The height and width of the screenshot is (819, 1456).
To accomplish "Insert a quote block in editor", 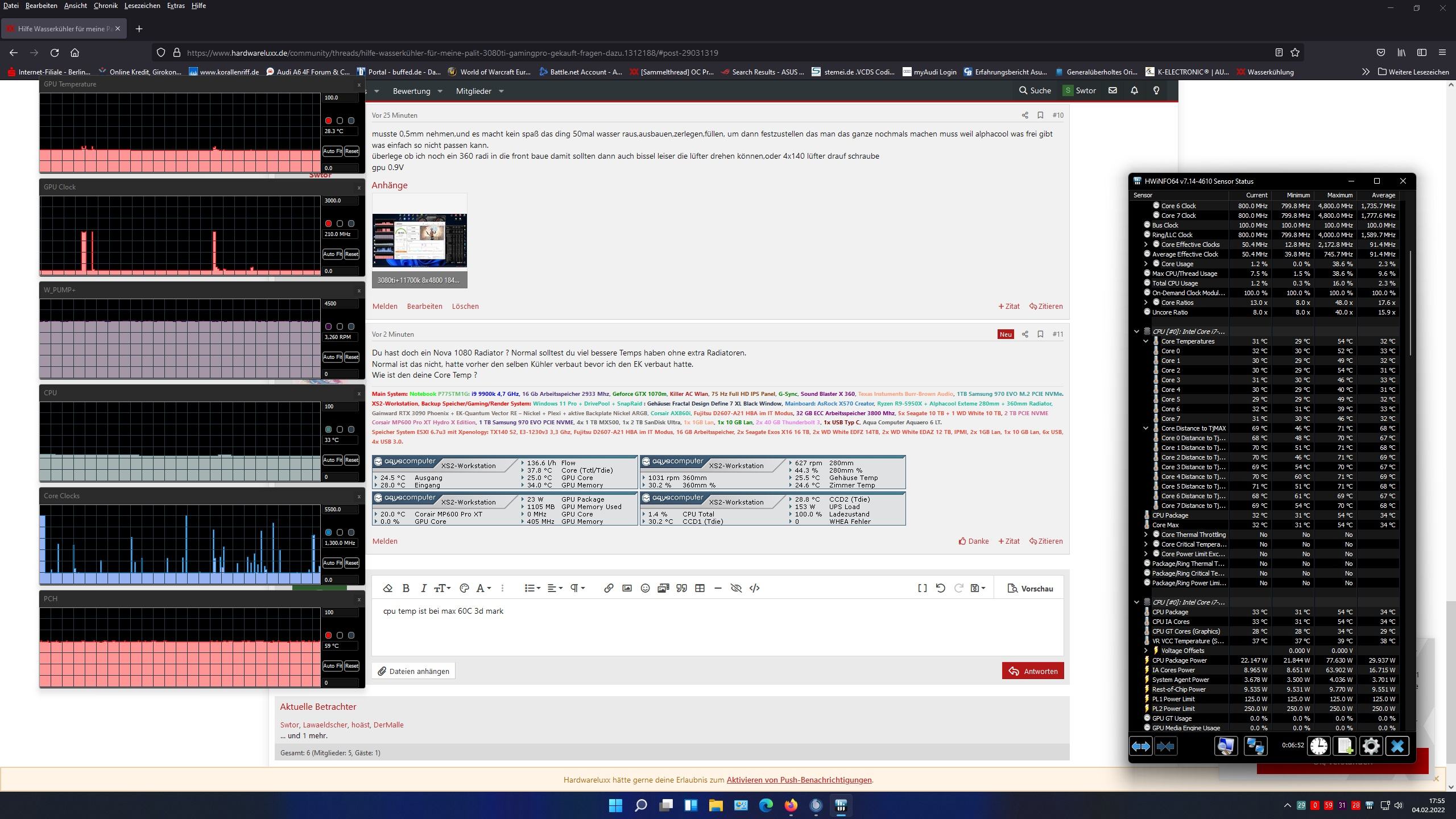I will [x=681, y=588].
